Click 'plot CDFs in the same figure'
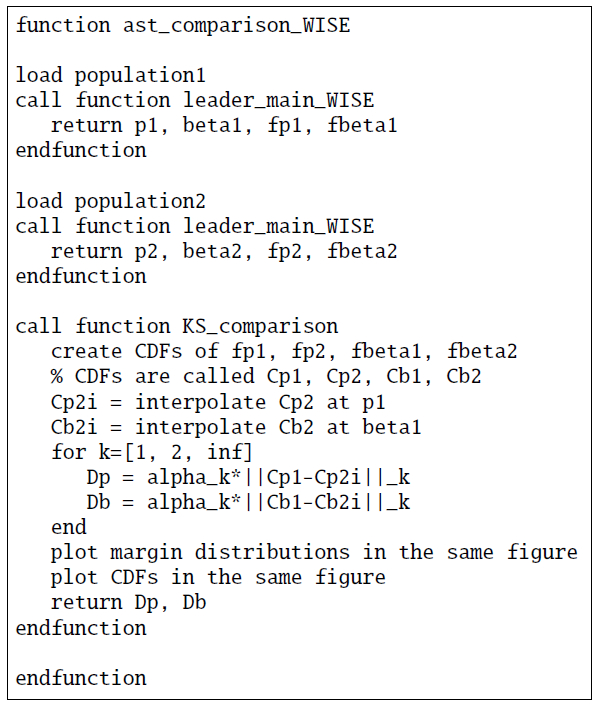 218,578
